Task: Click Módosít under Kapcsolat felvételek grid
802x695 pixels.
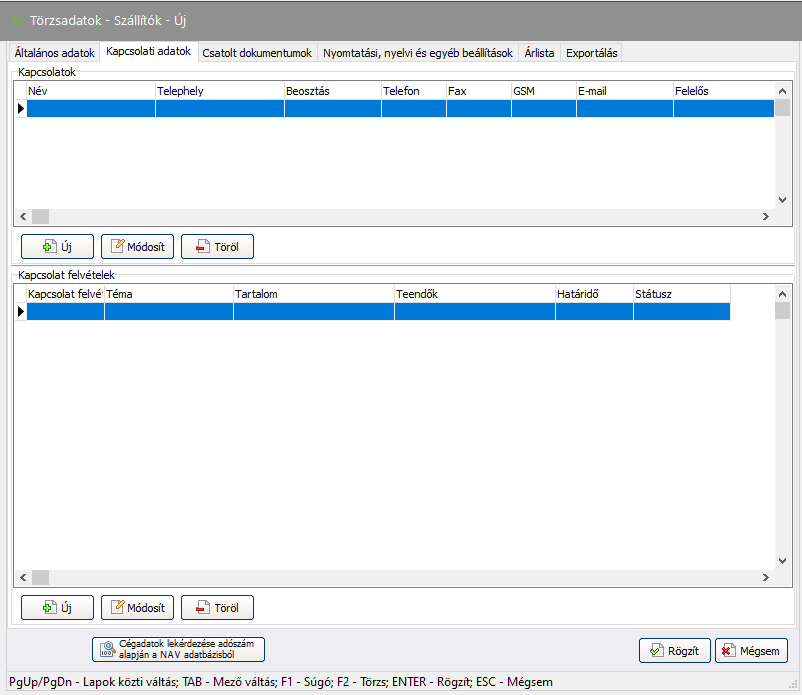Action: pos(137,607)
